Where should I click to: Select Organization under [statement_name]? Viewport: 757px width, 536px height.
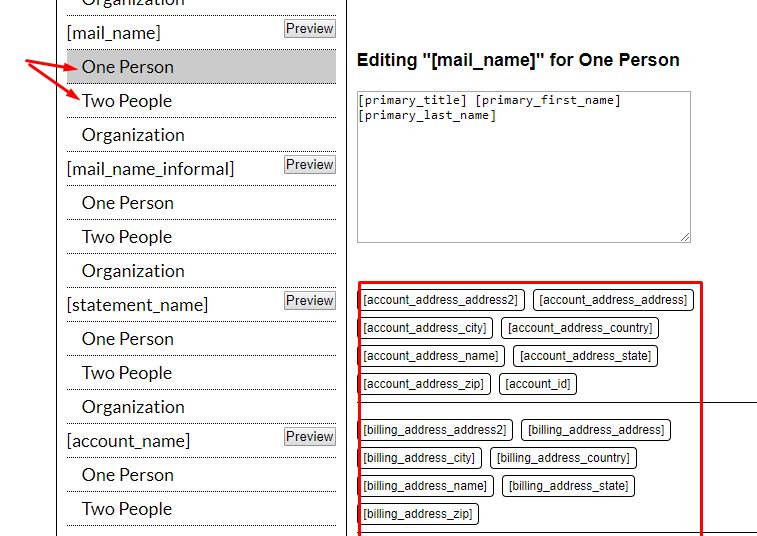133,407
